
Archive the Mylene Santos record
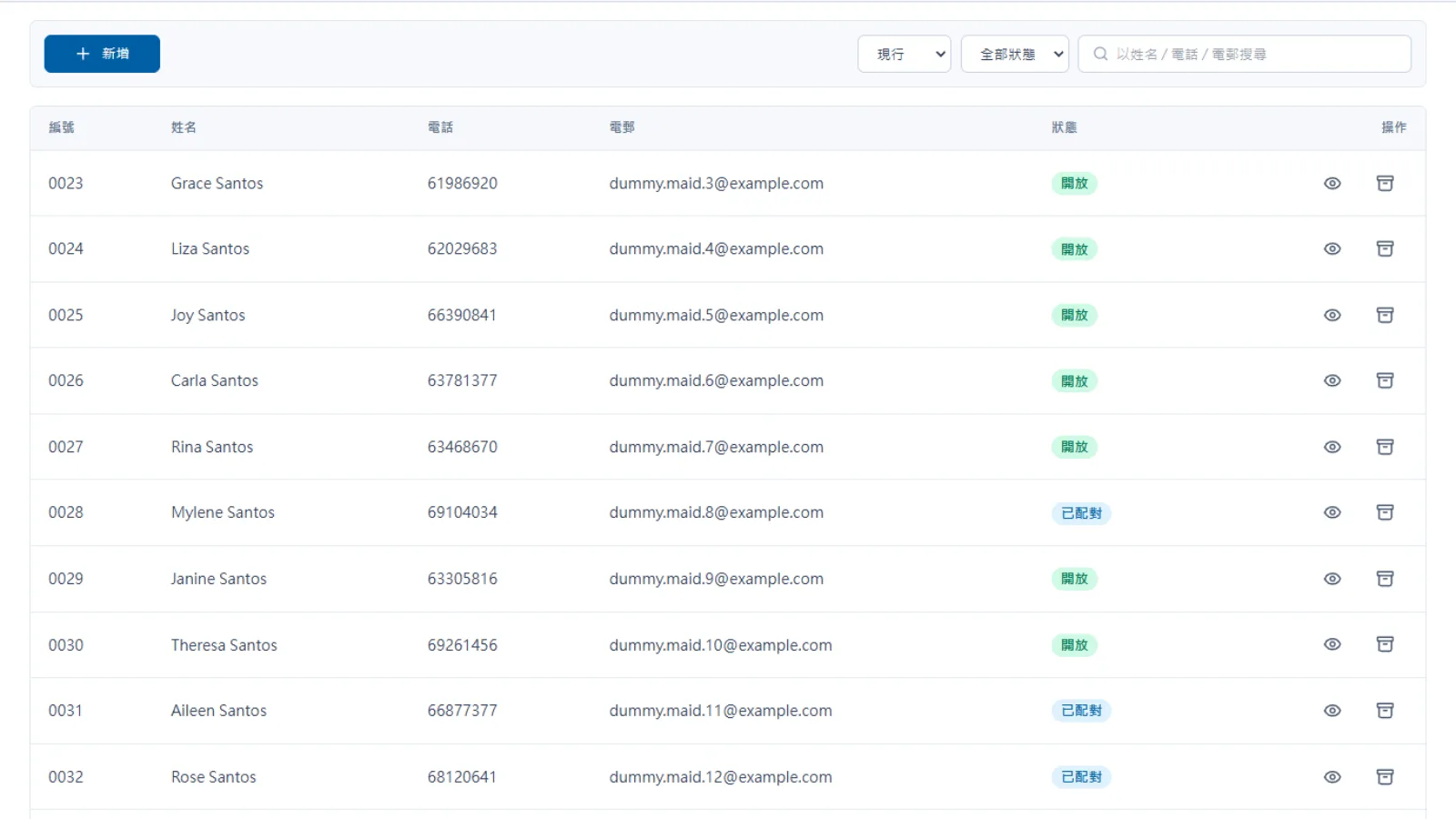pos(1385,512)
